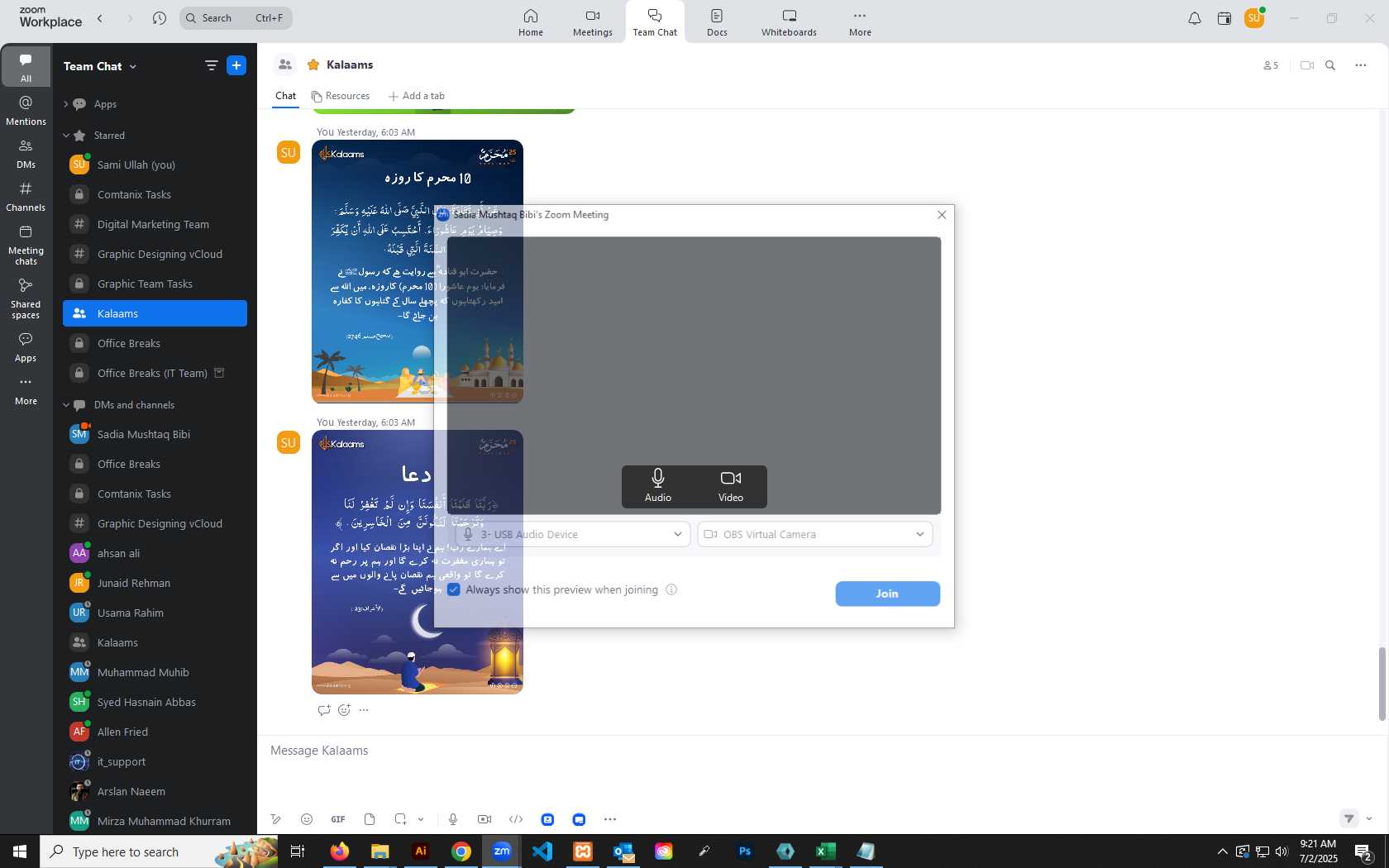
Task: Switch to the Docs tab
Action: point(717,22)
